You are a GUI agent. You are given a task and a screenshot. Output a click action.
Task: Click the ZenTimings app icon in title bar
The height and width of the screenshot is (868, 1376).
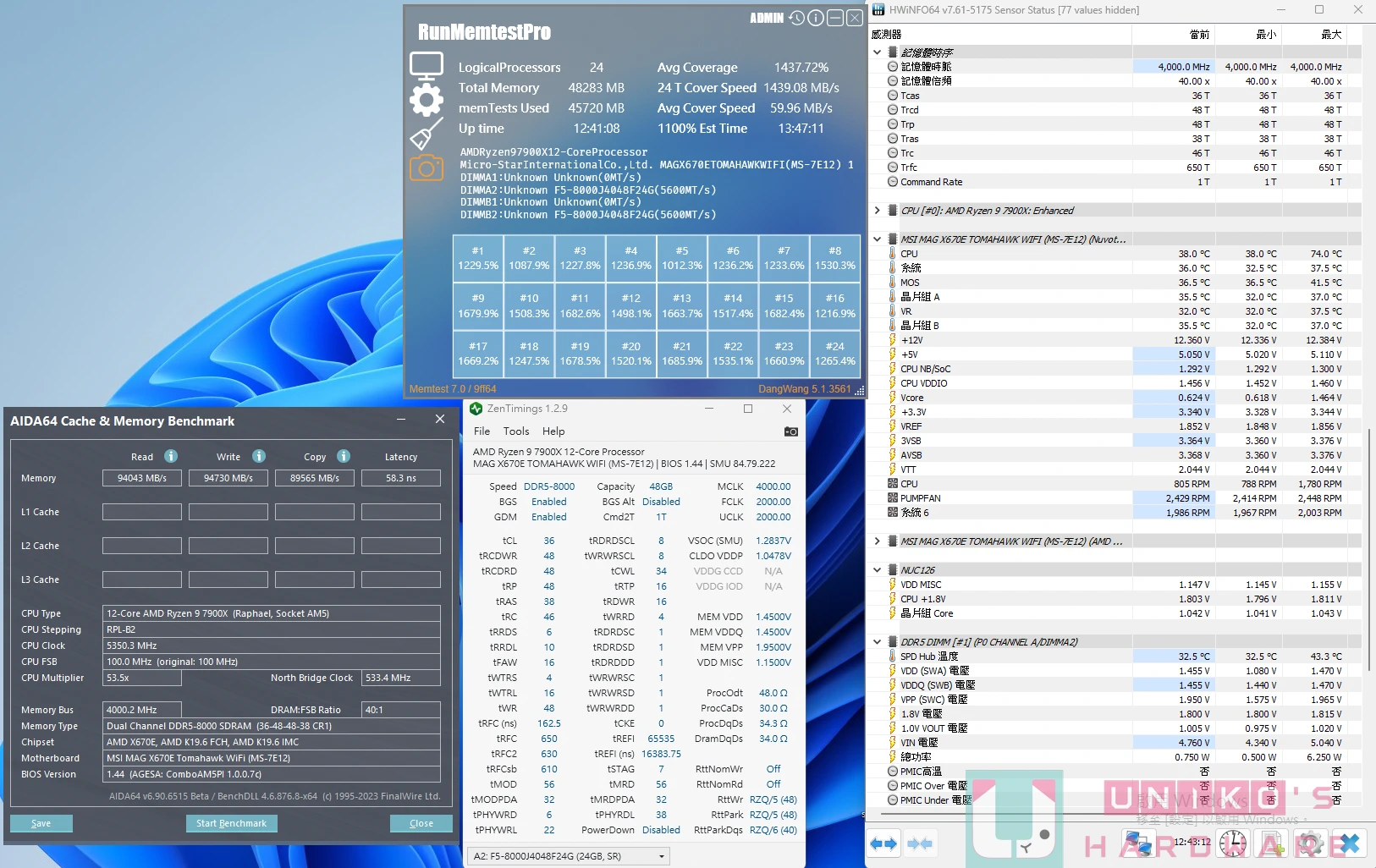(476, 409)
